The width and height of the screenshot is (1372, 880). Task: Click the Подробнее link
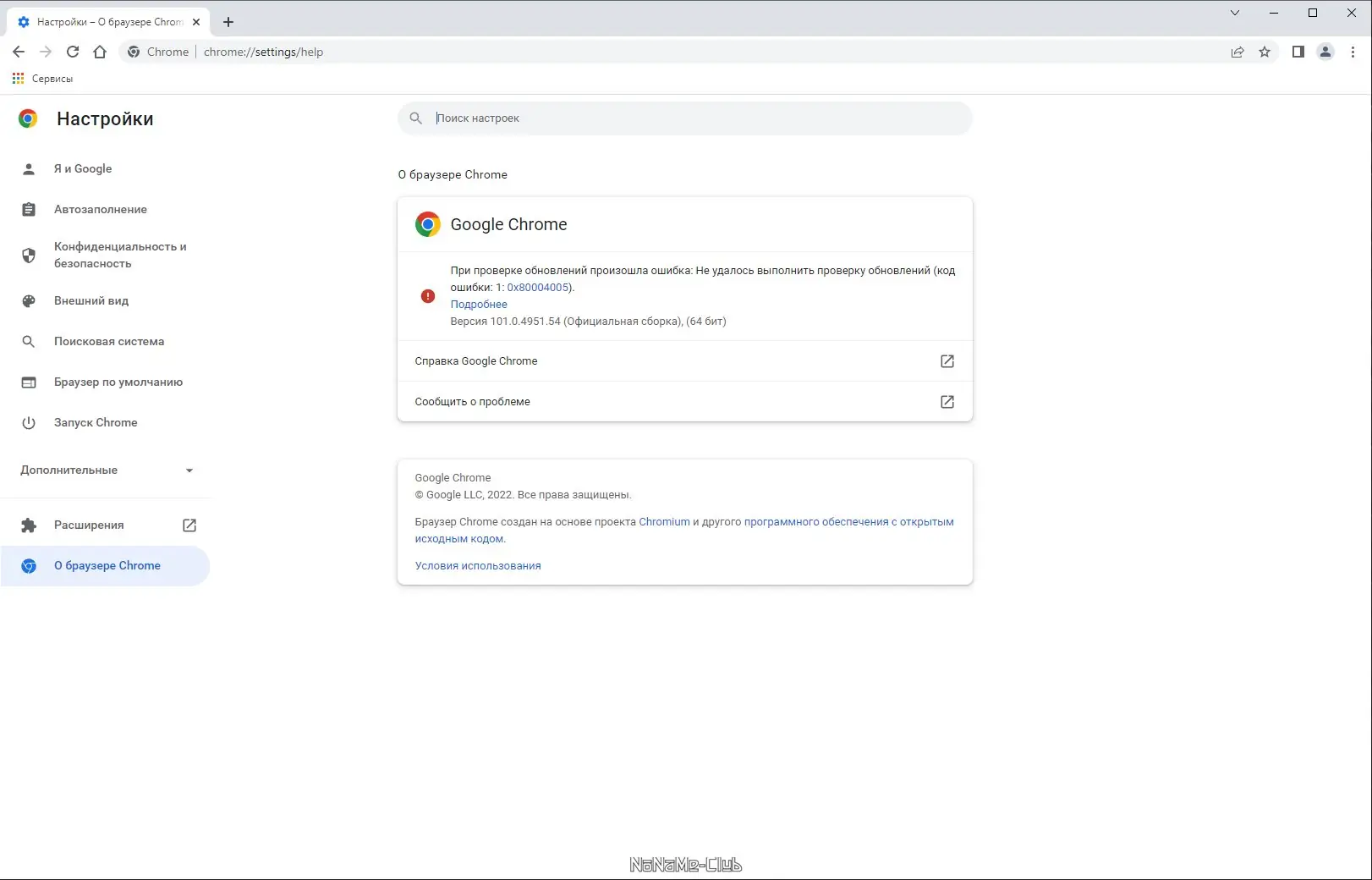479,305
